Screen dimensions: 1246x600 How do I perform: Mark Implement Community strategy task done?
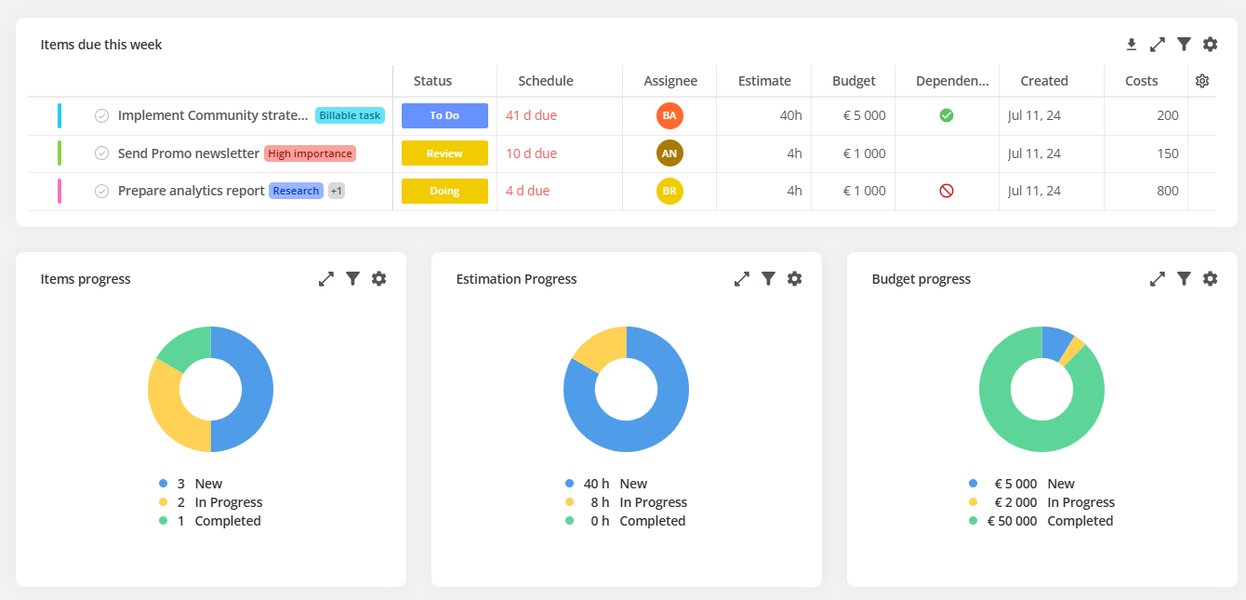point(101,115)
